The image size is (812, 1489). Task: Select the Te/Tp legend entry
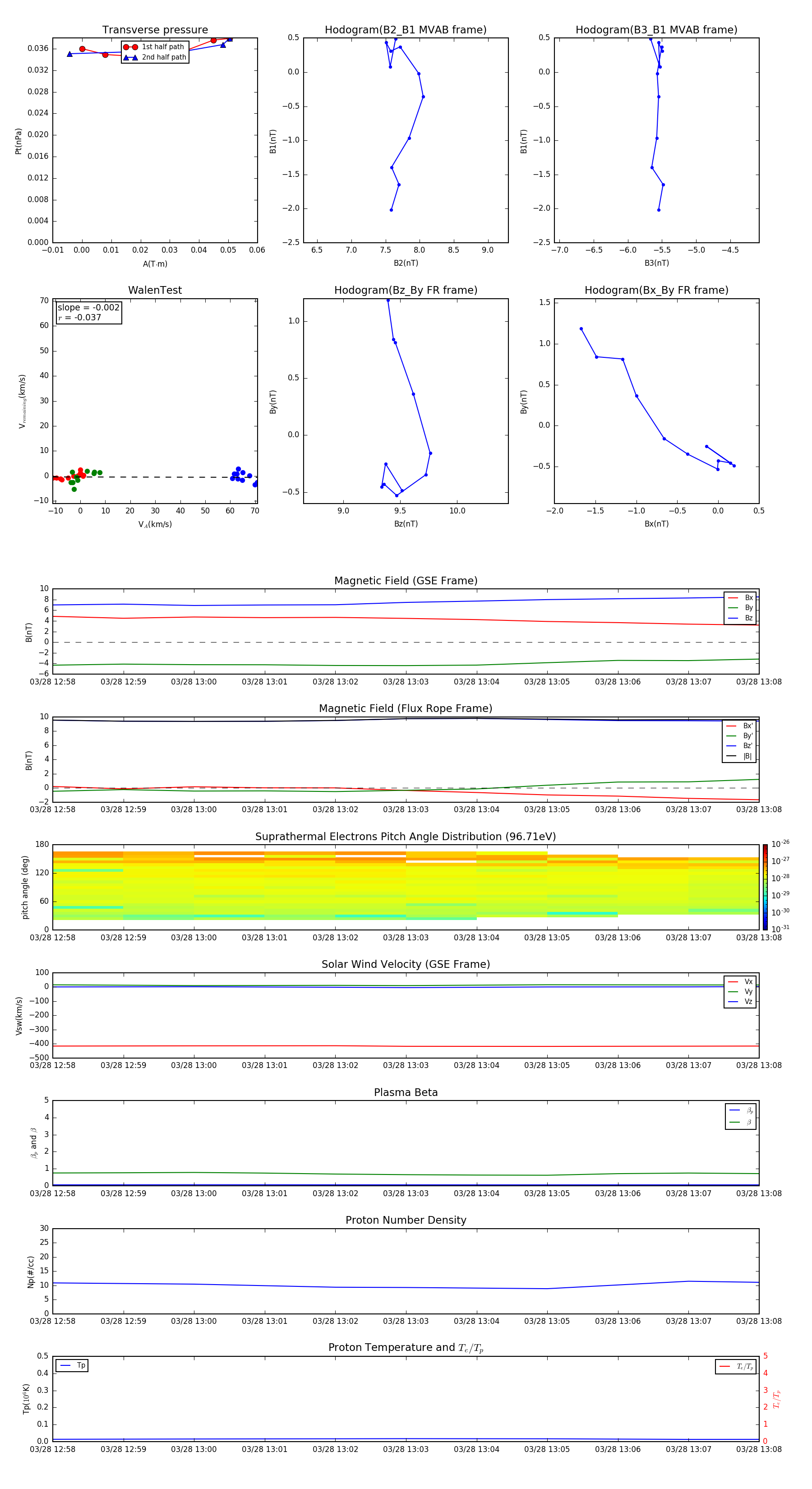tap(736, 1366)
